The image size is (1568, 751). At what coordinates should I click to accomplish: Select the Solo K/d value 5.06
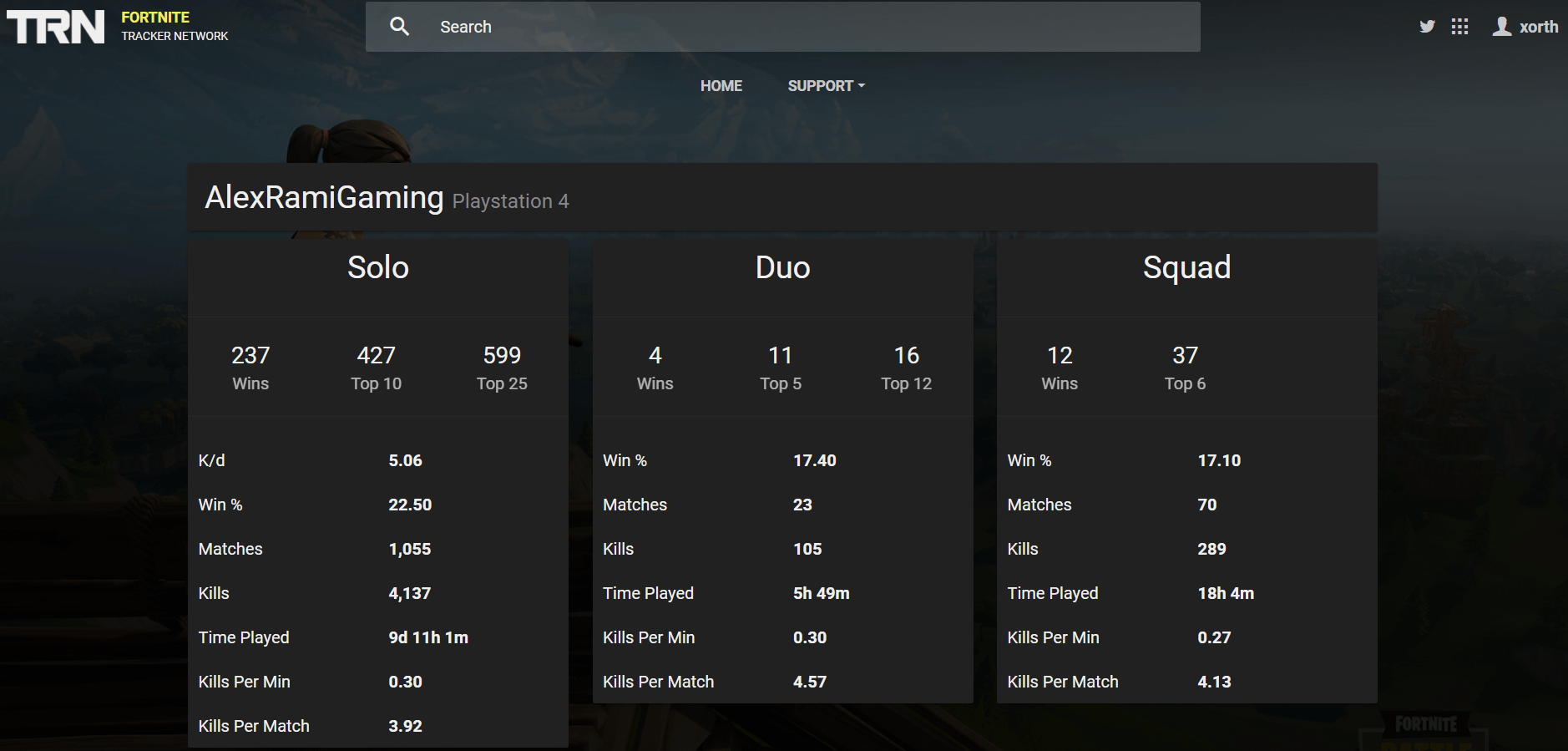click(406, 460)
